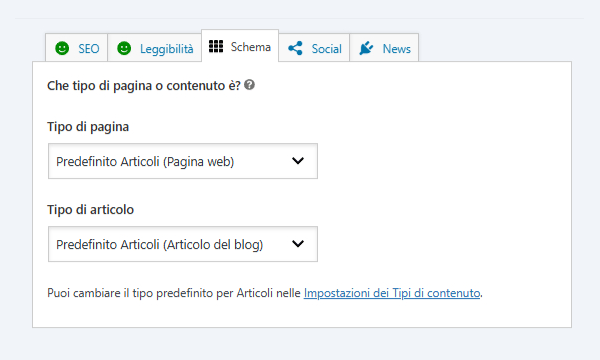Open the Predefinito Articoli (Pagina web) dropdown

[183, 161]
